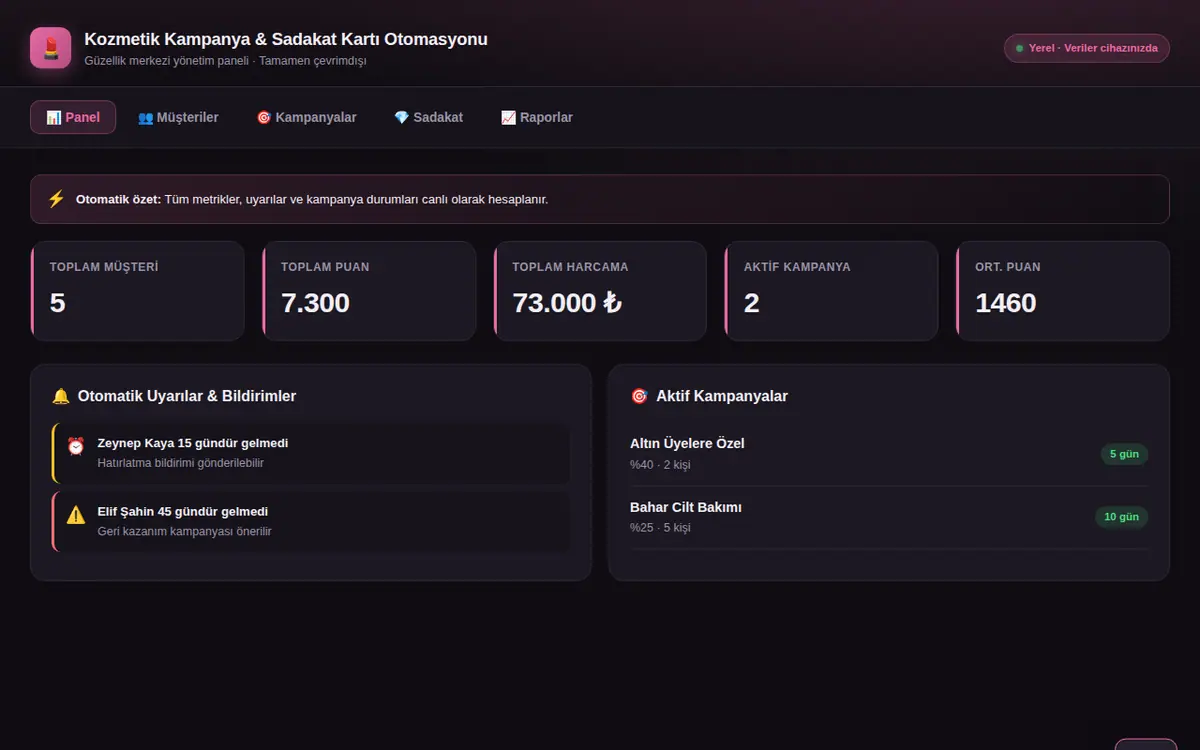
Task: Click the Aktif Kampanya stat card
Action: point(831,291)
